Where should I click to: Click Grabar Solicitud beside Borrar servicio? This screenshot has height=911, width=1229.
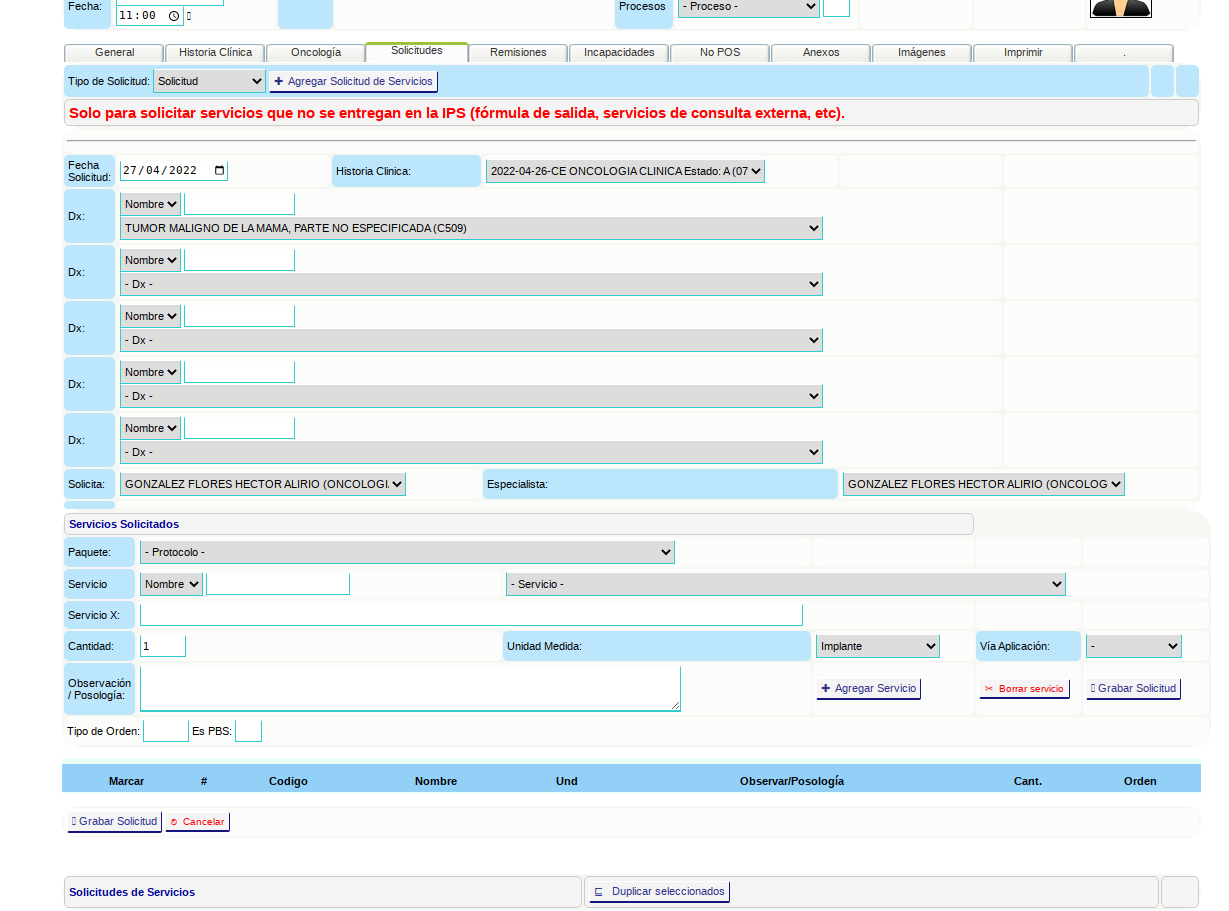[1133, 689]
